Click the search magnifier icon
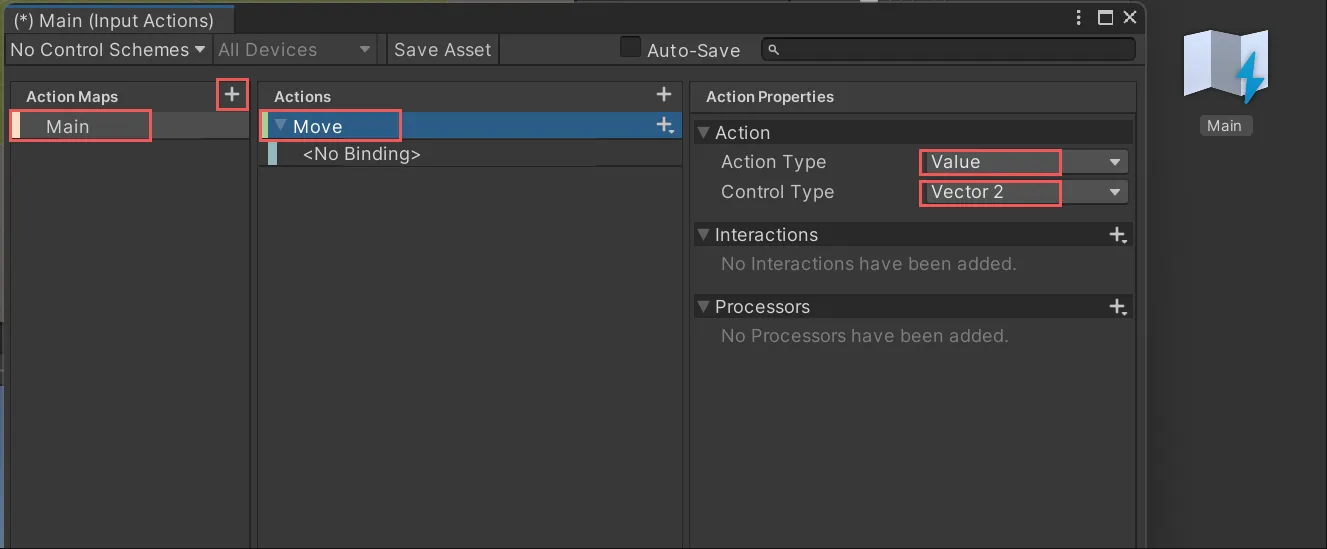This screenshot has width=1327, height=549. pyautogui.click(x=774, y=50)
